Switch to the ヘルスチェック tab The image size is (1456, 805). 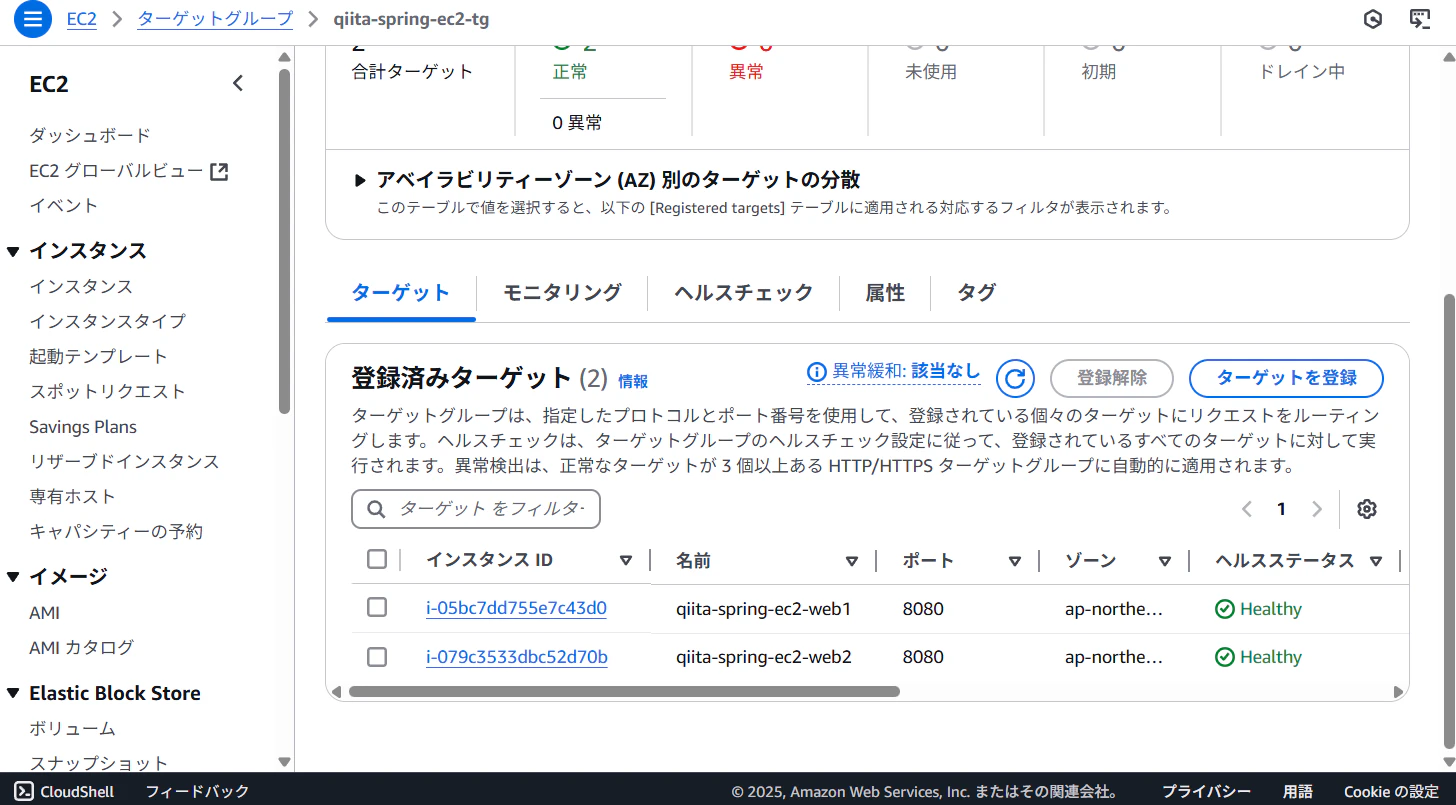[743, 293]
